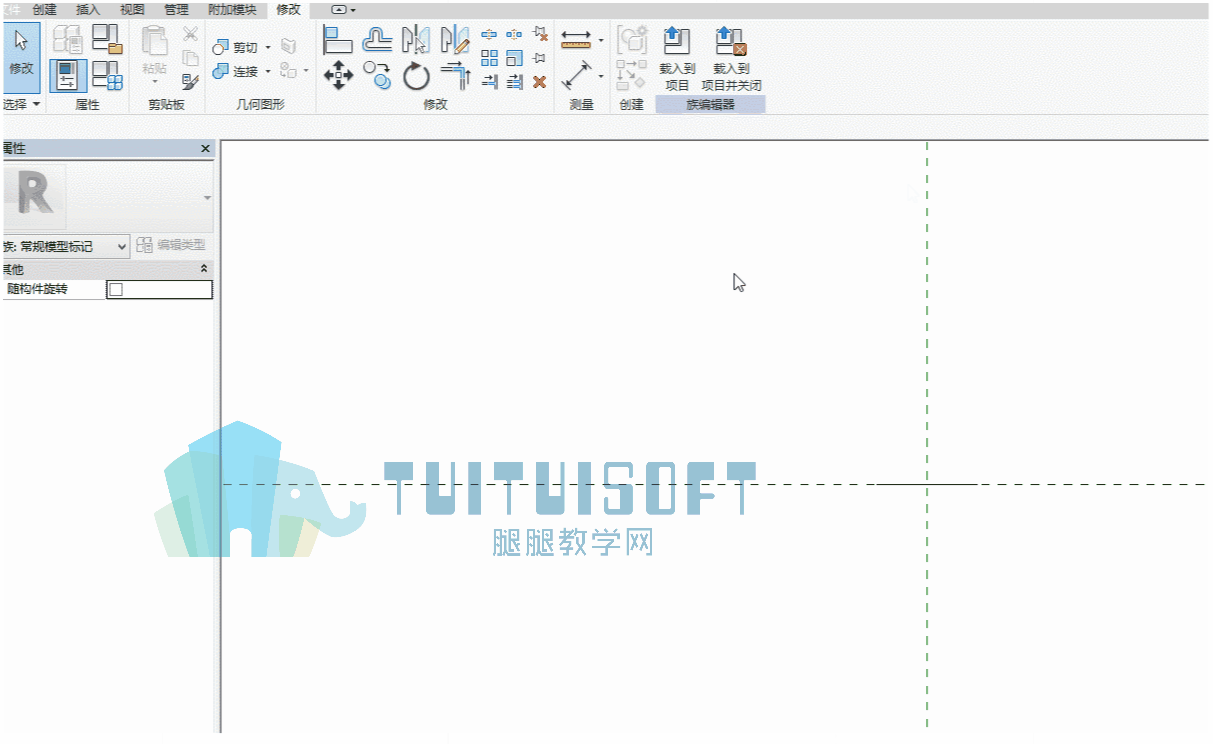This screenshot has height=744, width=1213.
Task: Click the Move tool icon
Action: click(339, 75)
